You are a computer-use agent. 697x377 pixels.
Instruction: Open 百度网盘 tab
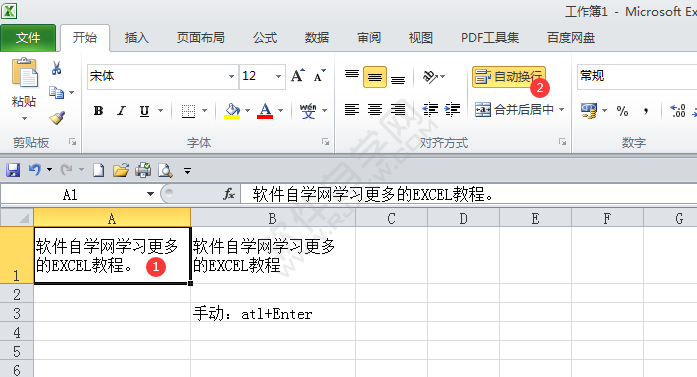(x=571, y=38)
